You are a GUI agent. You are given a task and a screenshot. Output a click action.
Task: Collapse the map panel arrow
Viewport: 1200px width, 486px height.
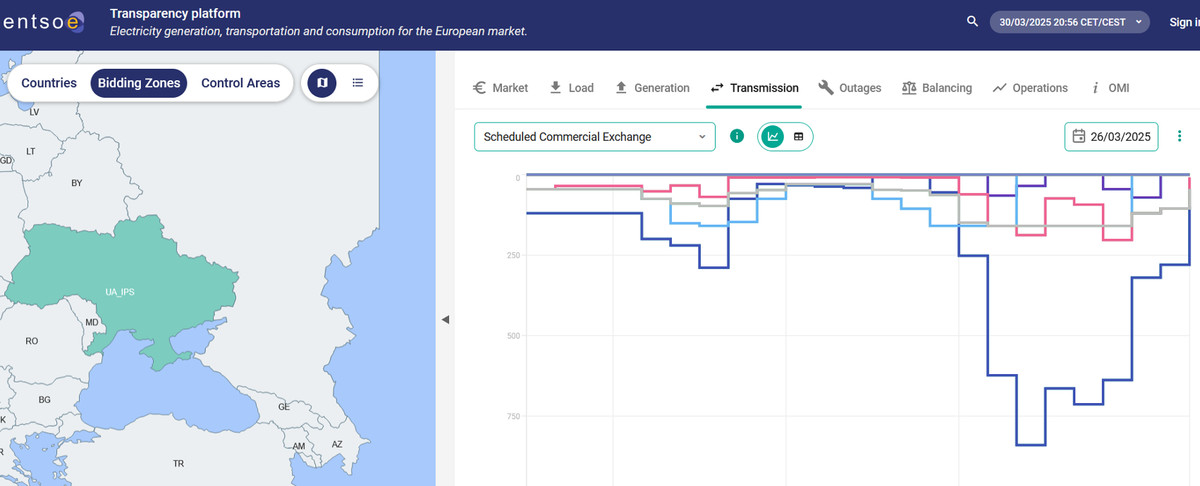tap(446, 319)
